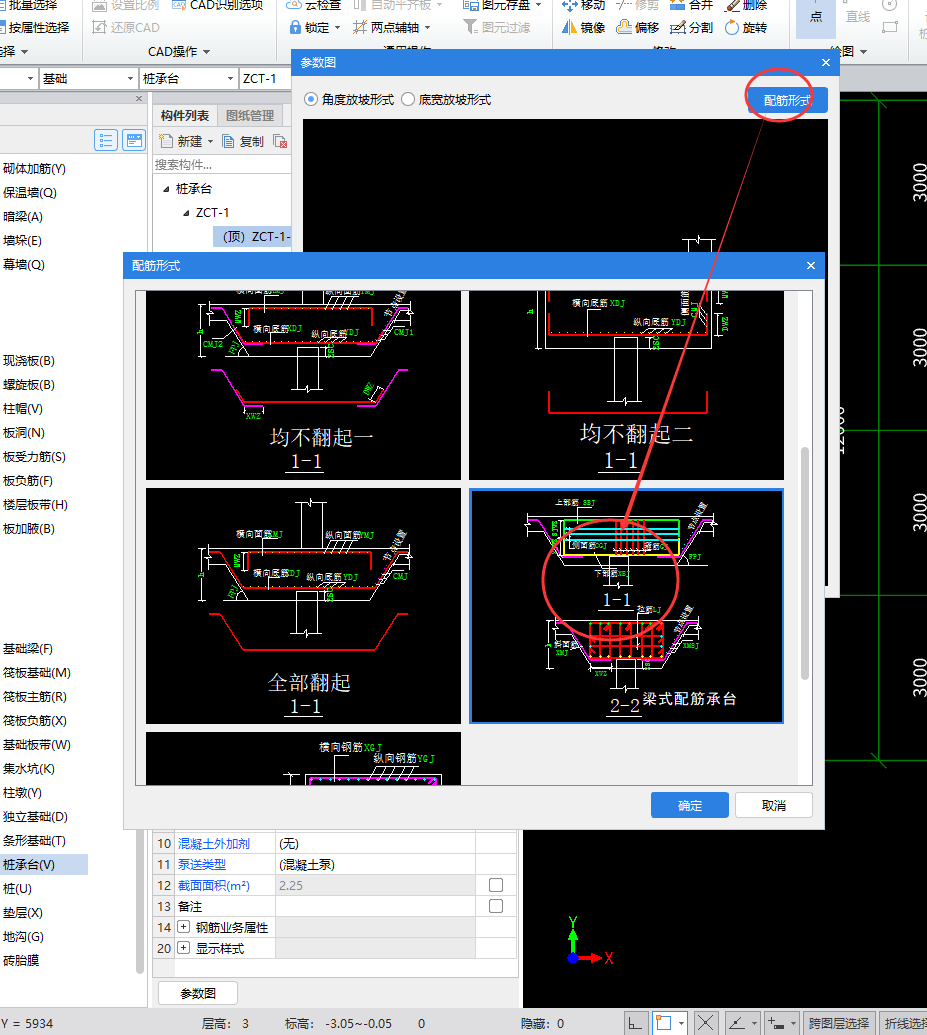927x1035 pixels.
Task: Choose the 均不翻起二 rebar form thumbnail
Action: (x=626, y=385)
